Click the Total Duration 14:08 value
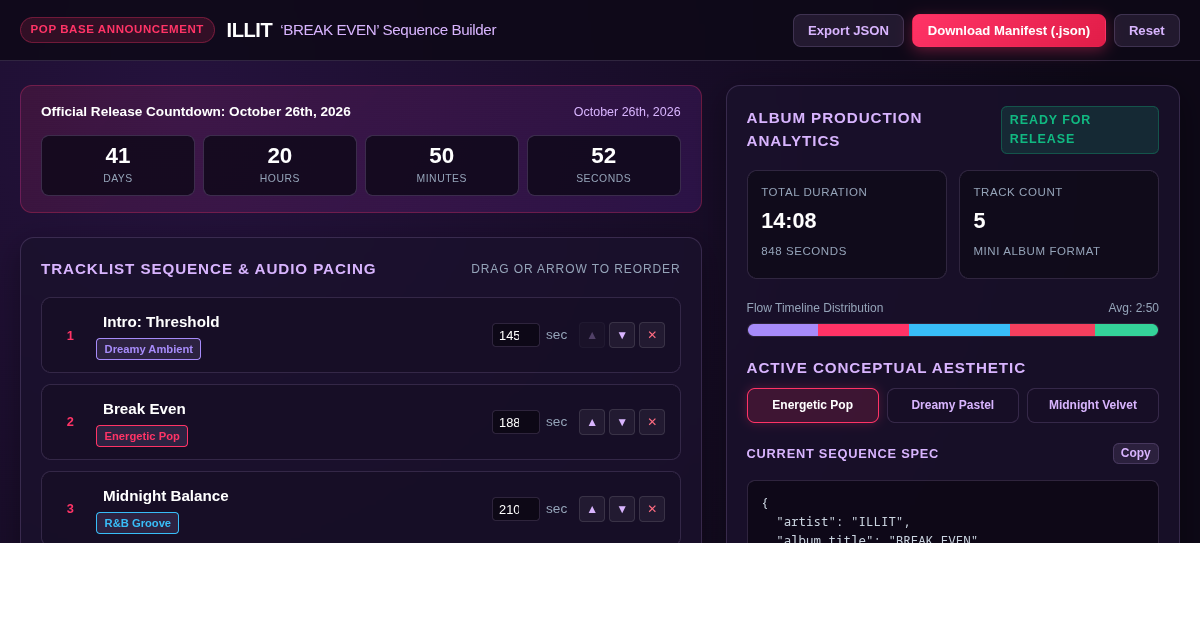The height and width of the screenshot is (630, 1200). (789, 221)
